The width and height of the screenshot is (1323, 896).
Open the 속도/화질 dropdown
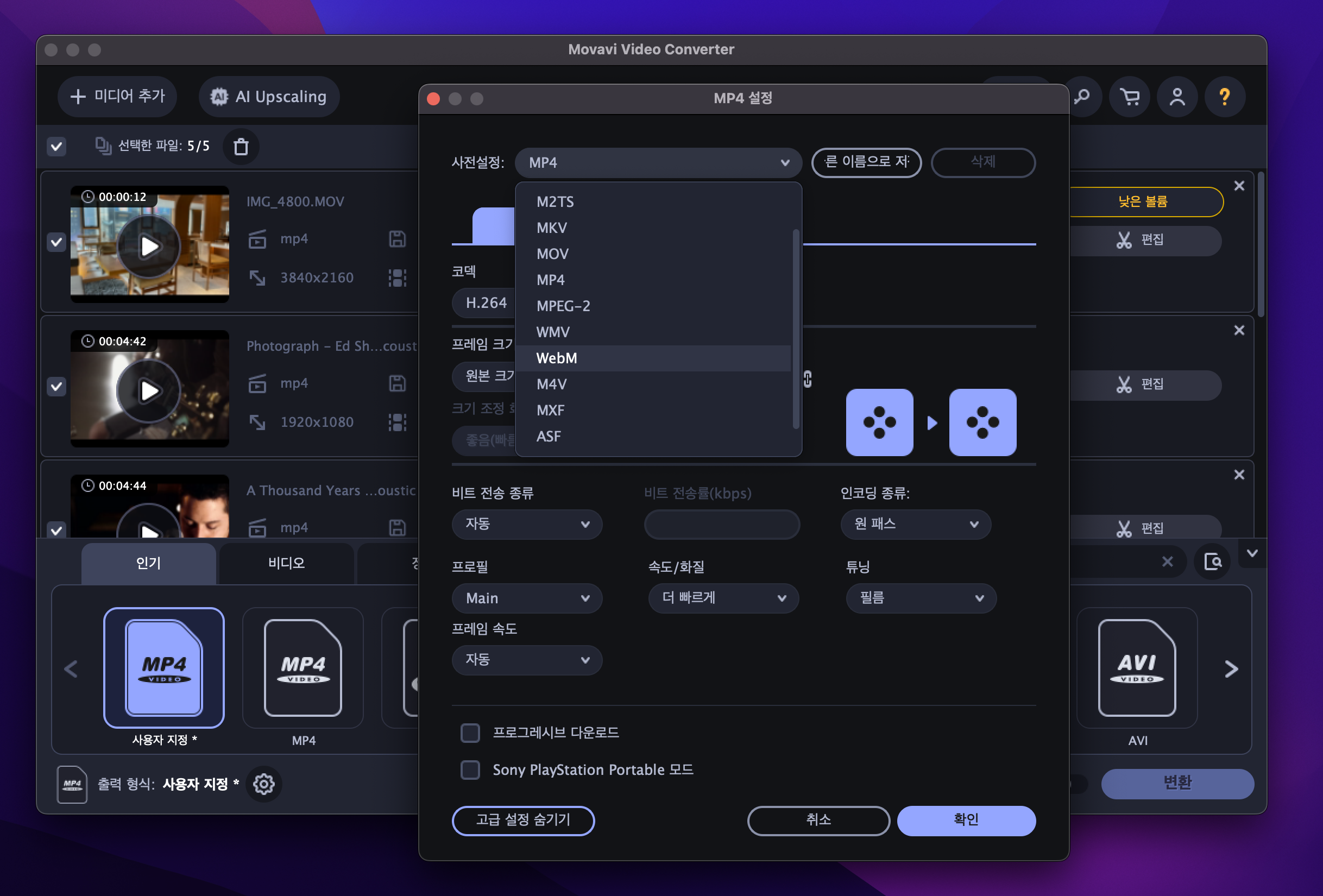click(723, 598)
